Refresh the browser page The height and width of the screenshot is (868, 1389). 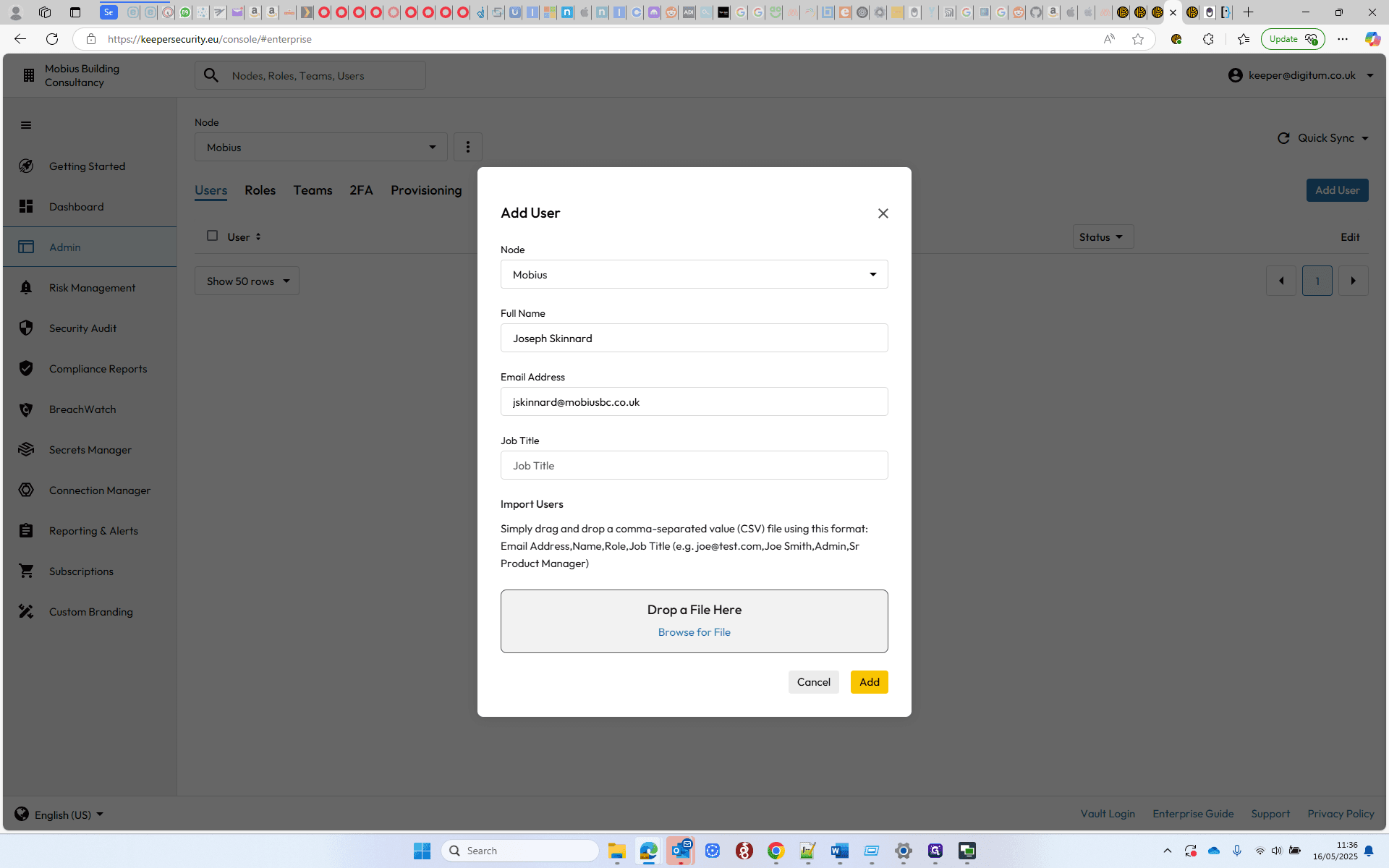tap(52, 39)
